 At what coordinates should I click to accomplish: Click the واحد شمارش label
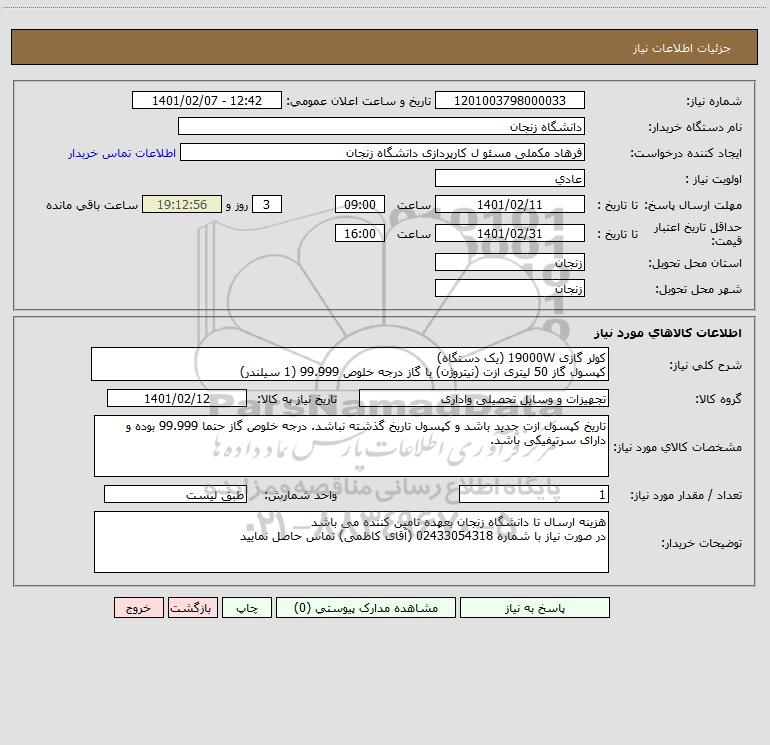(301, 495)
